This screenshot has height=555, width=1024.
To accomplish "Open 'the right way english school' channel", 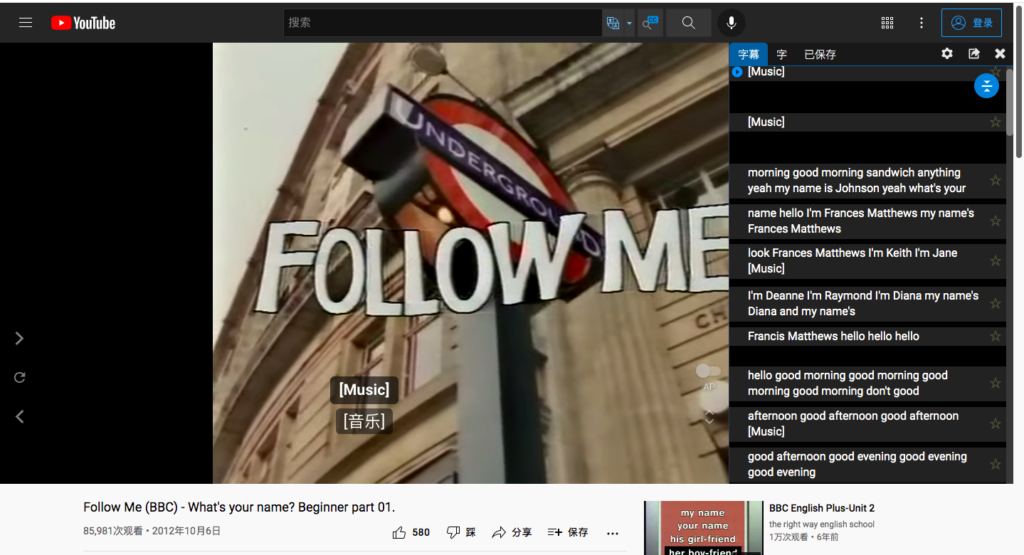I will click(x=822, y=524).
